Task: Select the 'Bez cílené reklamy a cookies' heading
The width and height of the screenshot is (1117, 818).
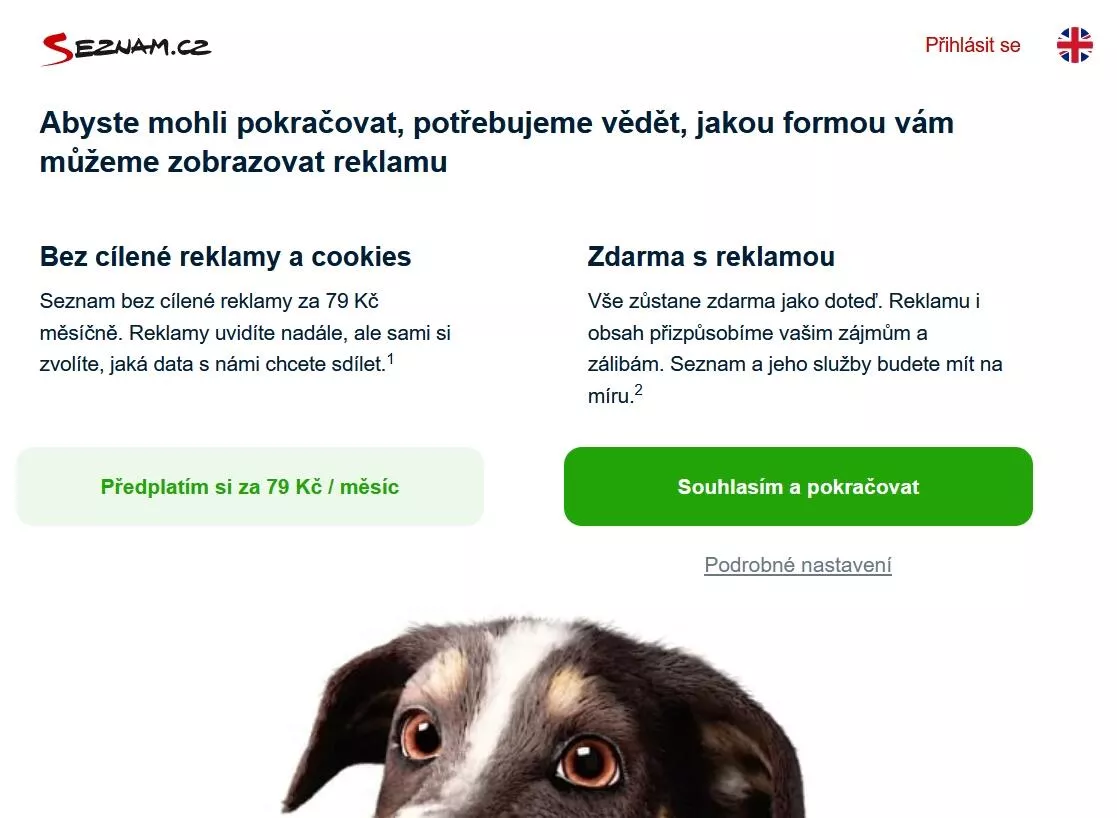Action: tap(225, 257)
